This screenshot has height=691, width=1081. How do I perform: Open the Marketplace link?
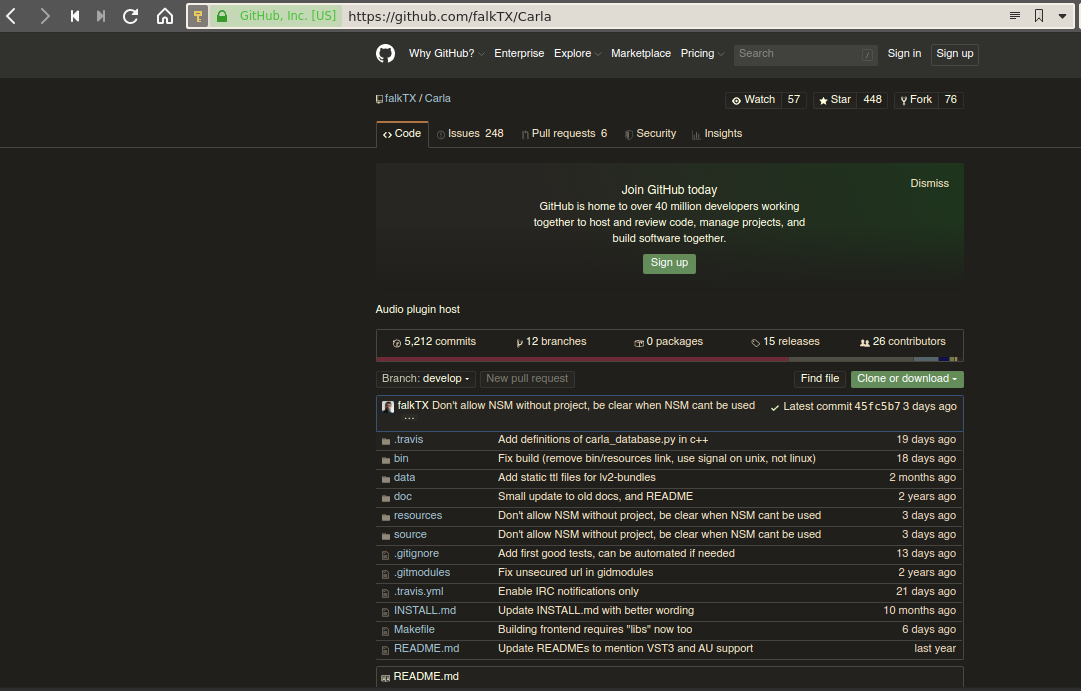point(640,54)
